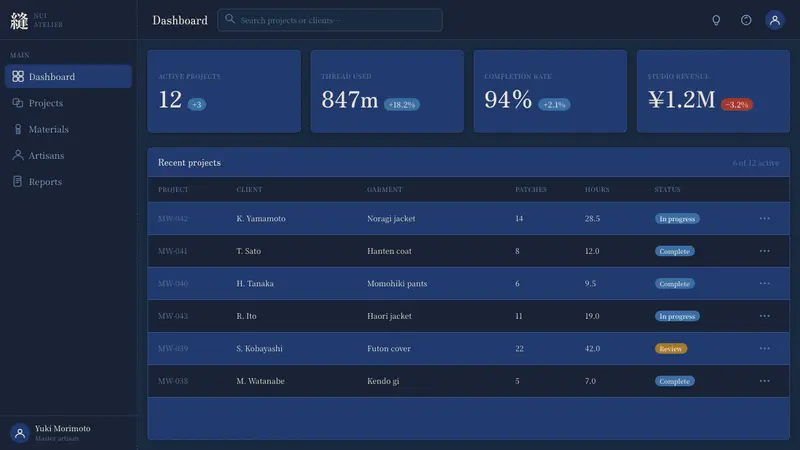The image size is (800, 450).
Task: Click the Artisans person icon
Action: tap(18, 155)
